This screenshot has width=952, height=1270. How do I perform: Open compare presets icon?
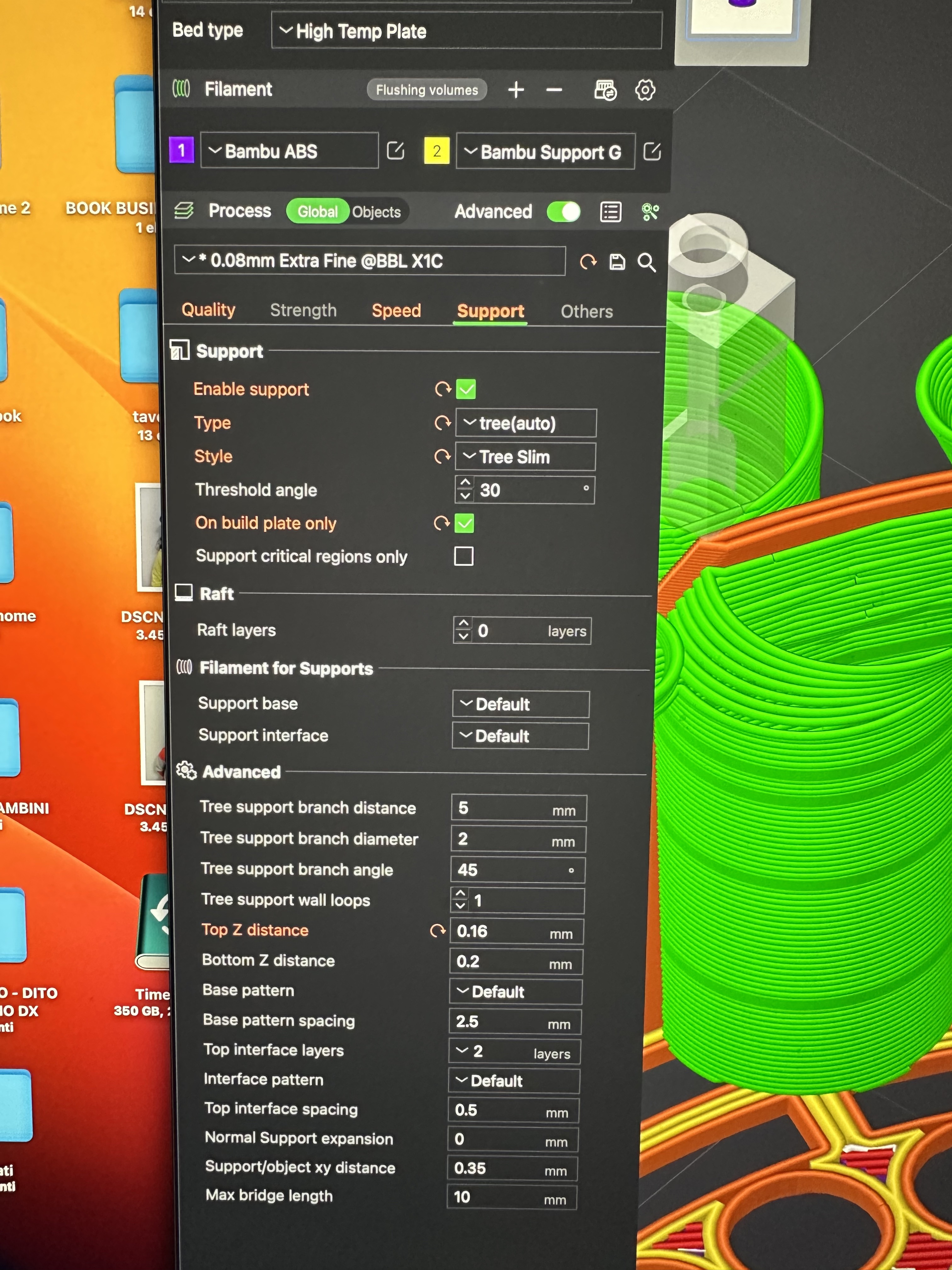click(x=650, y=212)
